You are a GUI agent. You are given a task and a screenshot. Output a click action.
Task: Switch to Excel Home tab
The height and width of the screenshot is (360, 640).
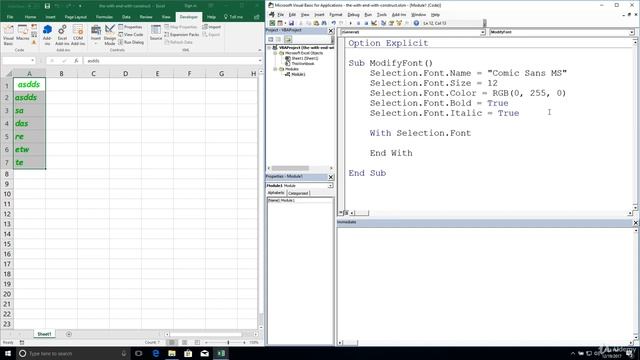(30, 17)
